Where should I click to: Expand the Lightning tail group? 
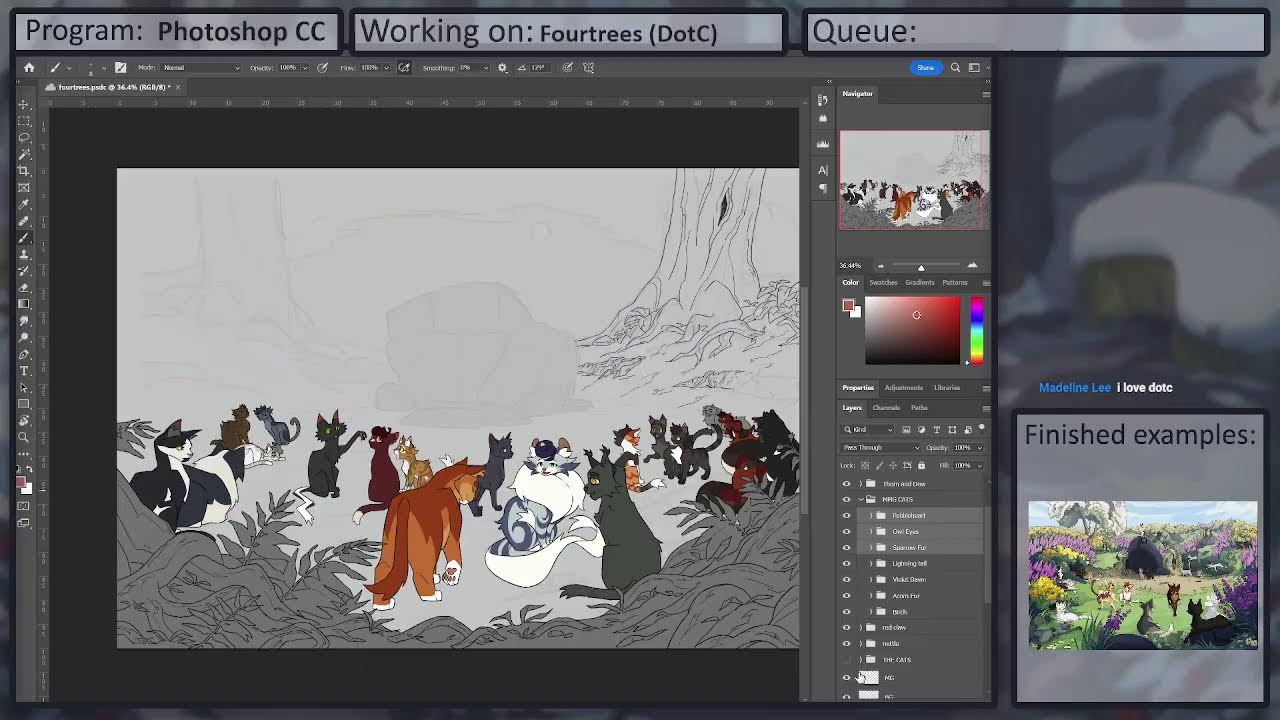point(871,564)
